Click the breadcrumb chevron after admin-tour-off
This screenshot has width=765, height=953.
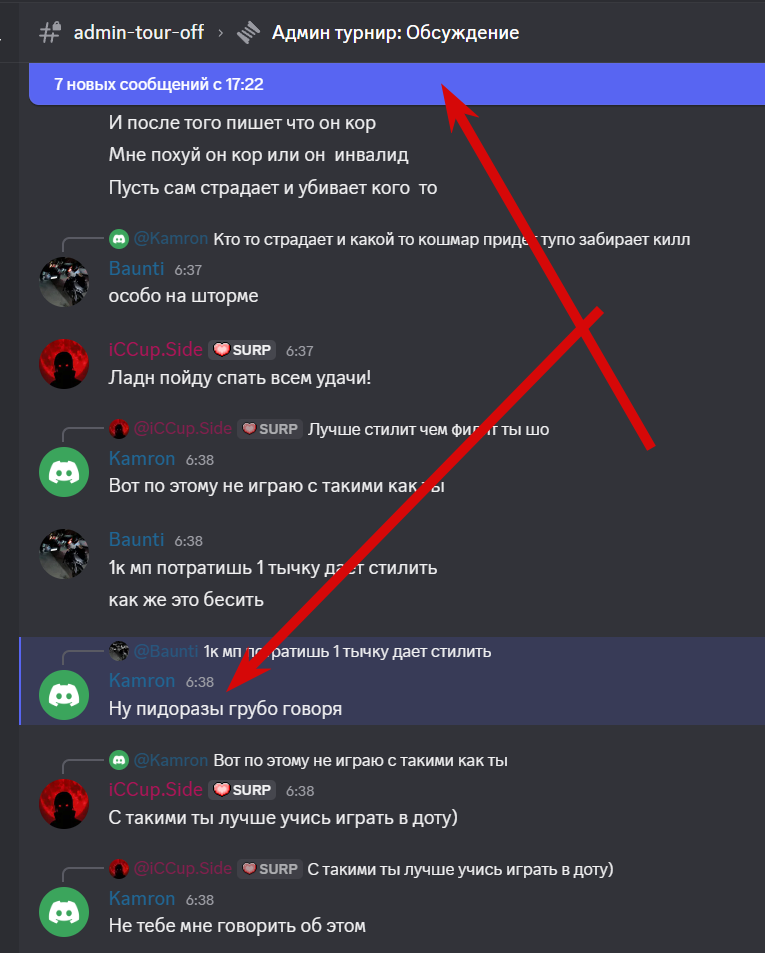coord(221,33)
